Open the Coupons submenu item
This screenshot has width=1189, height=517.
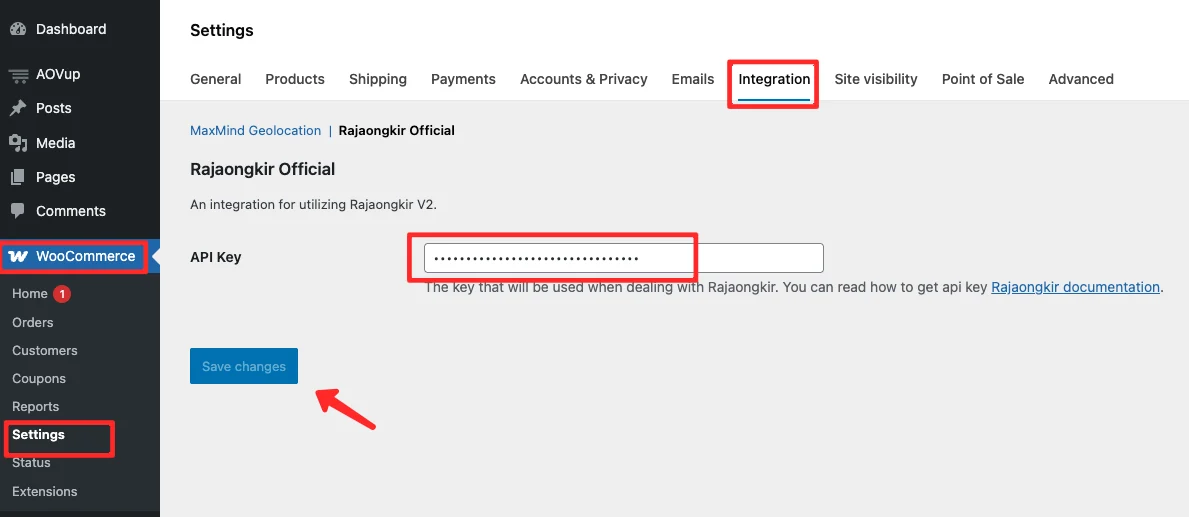click(39, 378)
